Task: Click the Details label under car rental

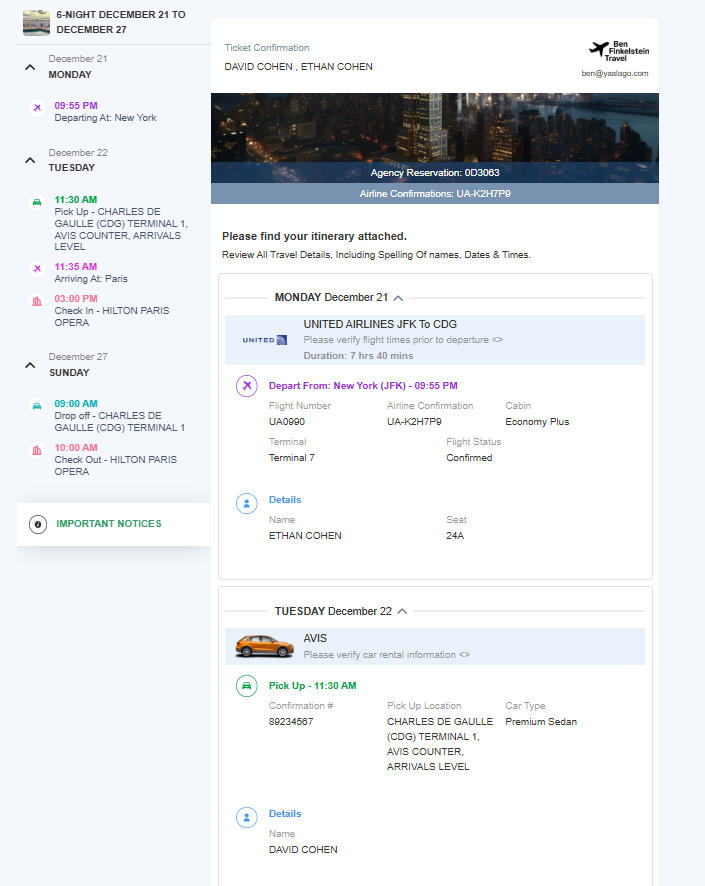Action: [285, 814]
